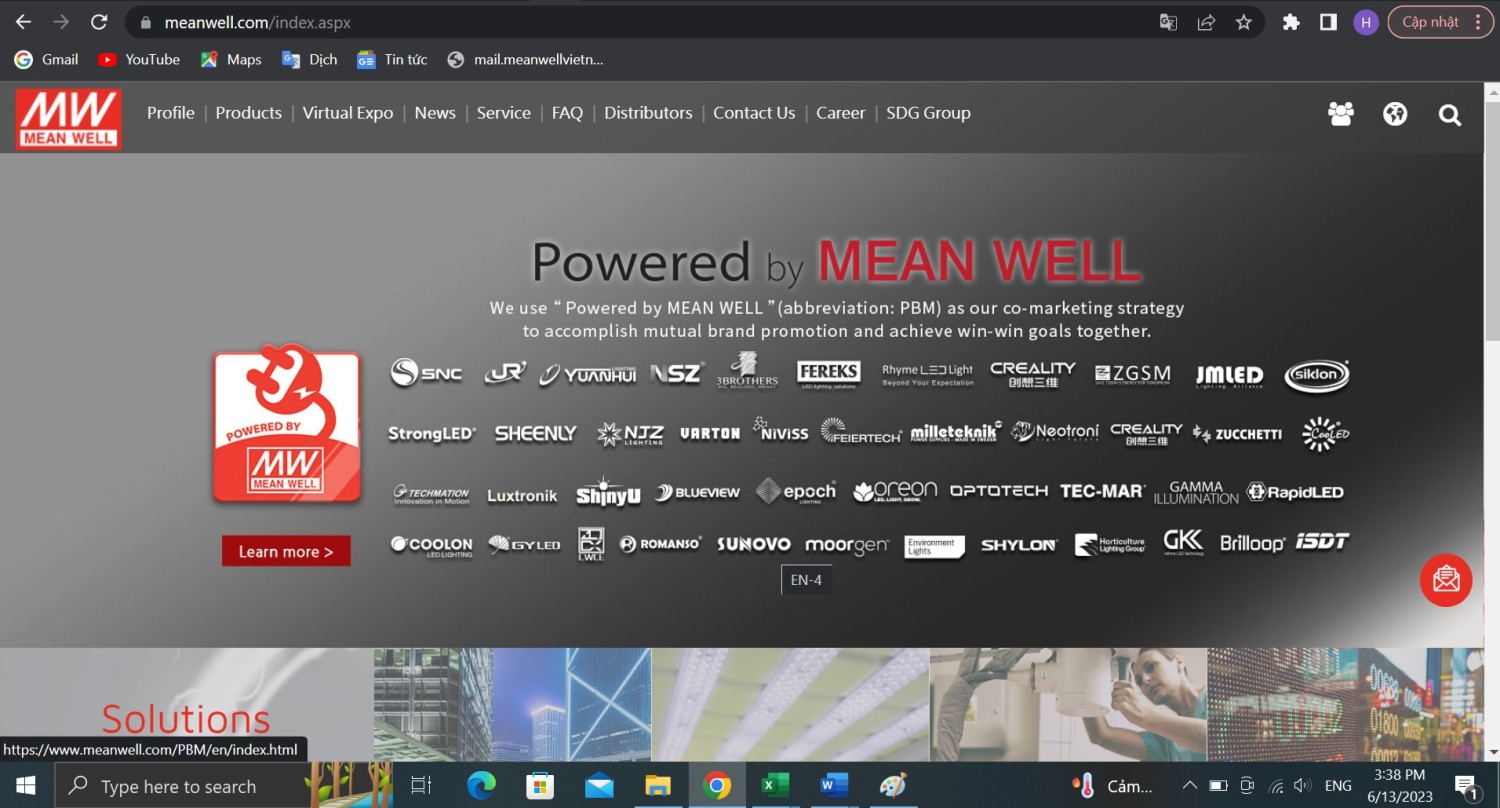Open the site search magnifier icon
The height and width of the screenshot is (808, 1500).
click(1449, 115)
